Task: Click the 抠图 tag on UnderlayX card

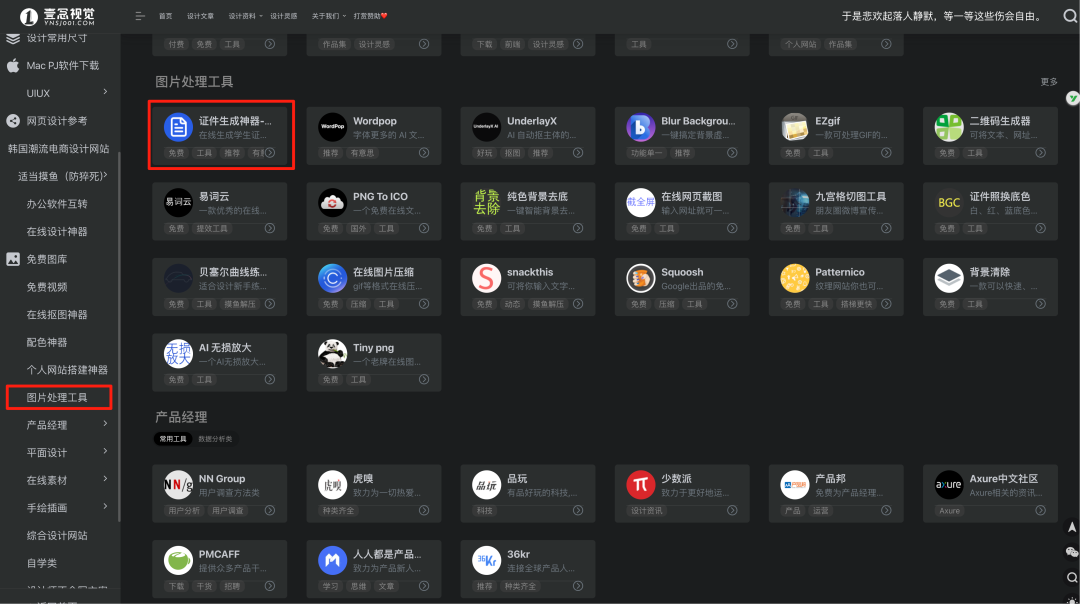Action: click(512, 153)
